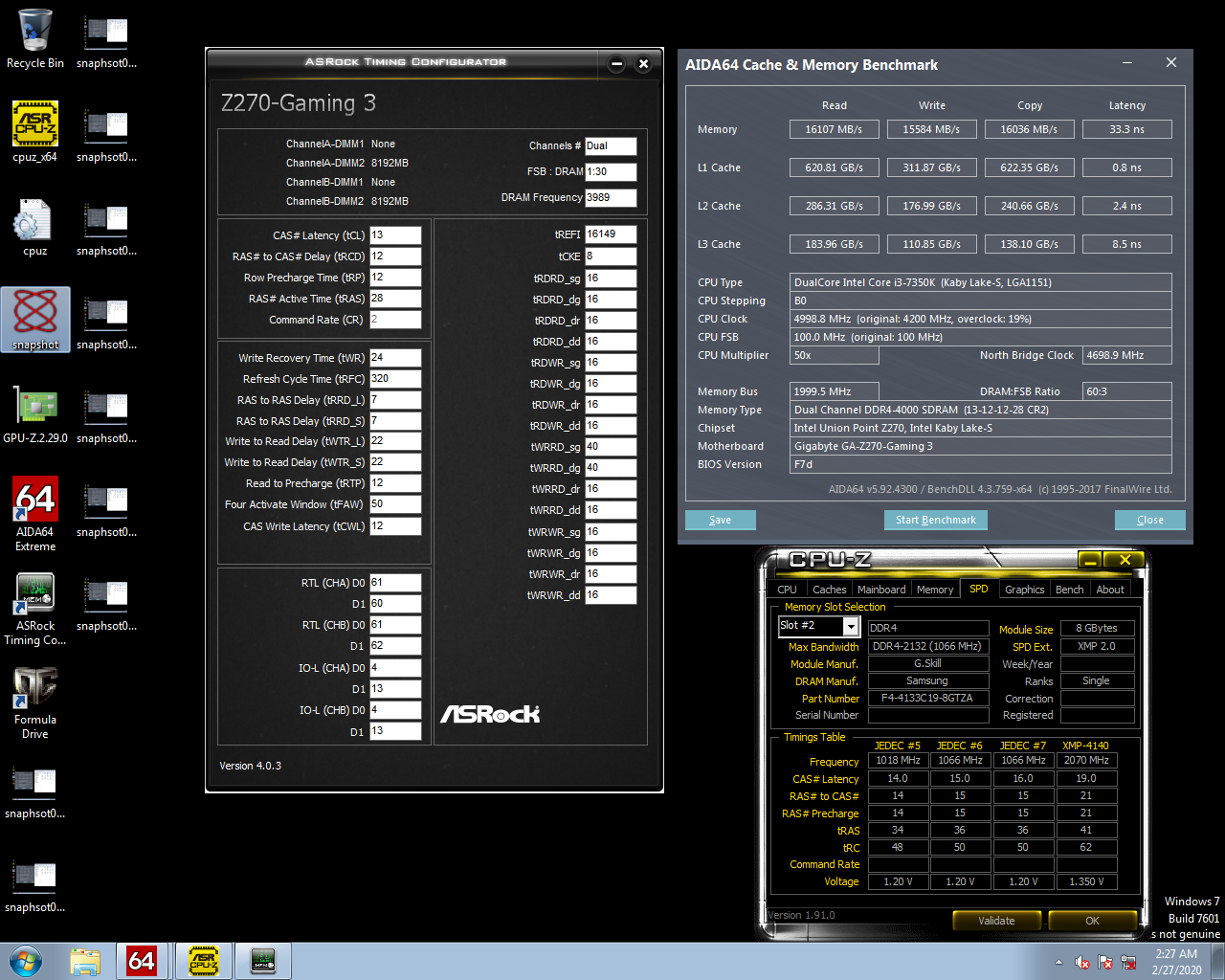Switch to the CPU tab in CPU-Z
Viewport: 1225px width, 980px height.
point(787,590)
